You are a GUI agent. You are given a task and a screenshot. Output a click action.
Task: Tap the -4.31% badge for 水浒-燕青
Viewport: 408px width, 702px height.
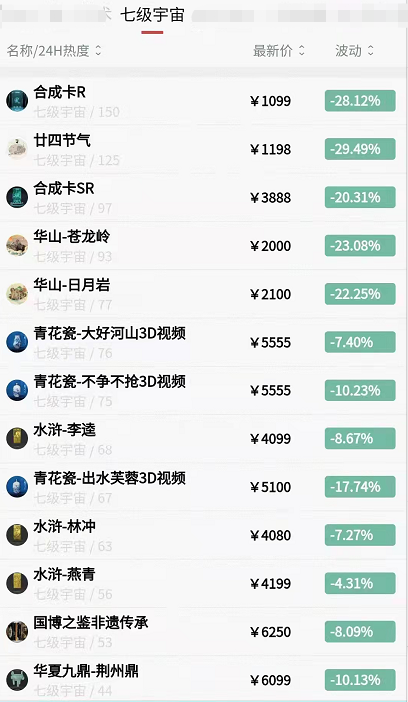(360, 583)
